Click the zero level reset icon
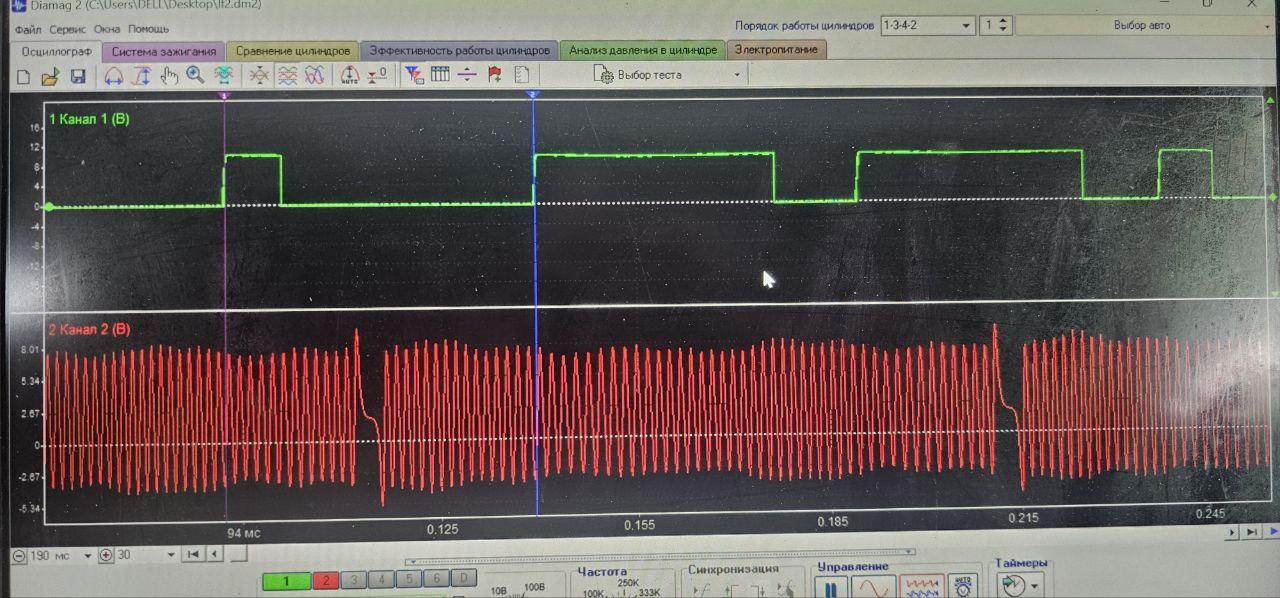This screenshot has height=598, width=1280. [377, 75]
